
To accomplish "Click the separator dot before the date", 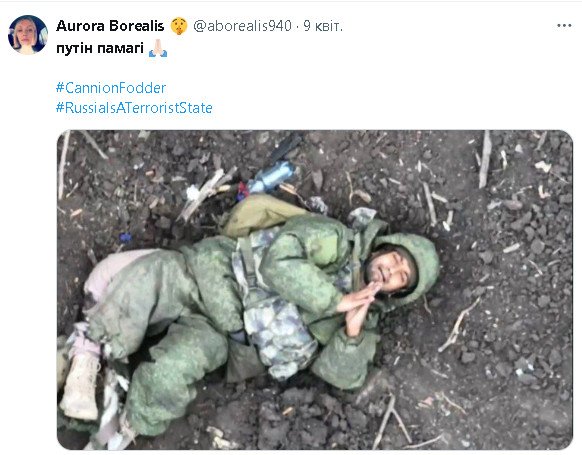I will point(297,26).
